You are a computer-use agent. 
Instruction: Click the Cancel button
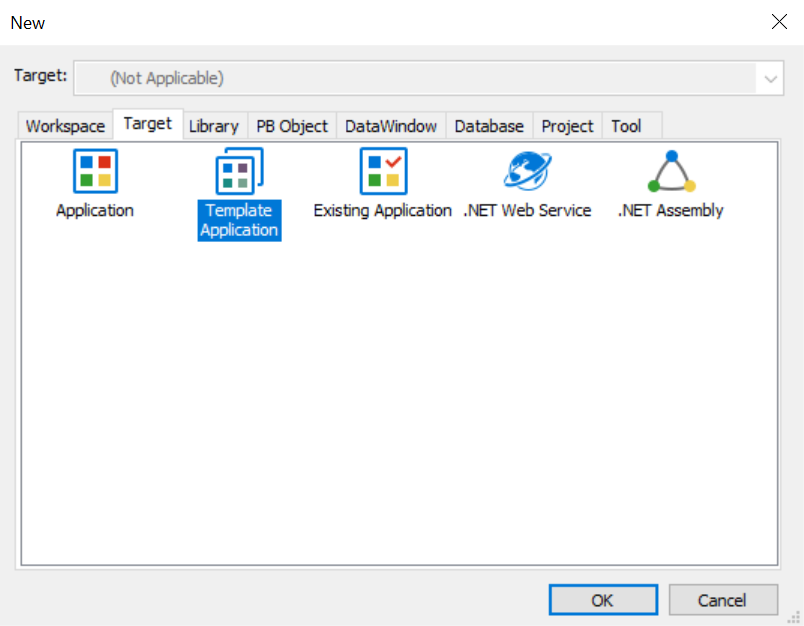723,600
